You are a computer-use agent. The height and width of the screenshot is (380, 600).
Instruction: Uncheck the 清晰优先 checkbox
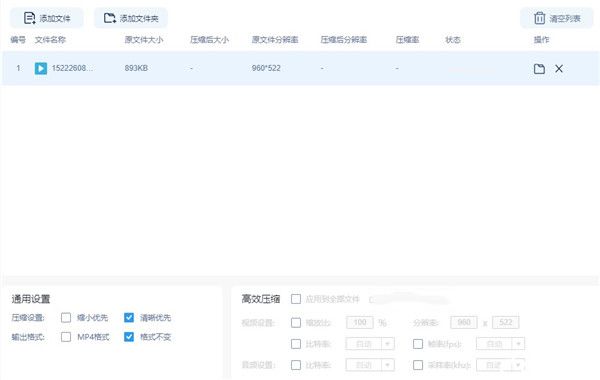(129, 318)
